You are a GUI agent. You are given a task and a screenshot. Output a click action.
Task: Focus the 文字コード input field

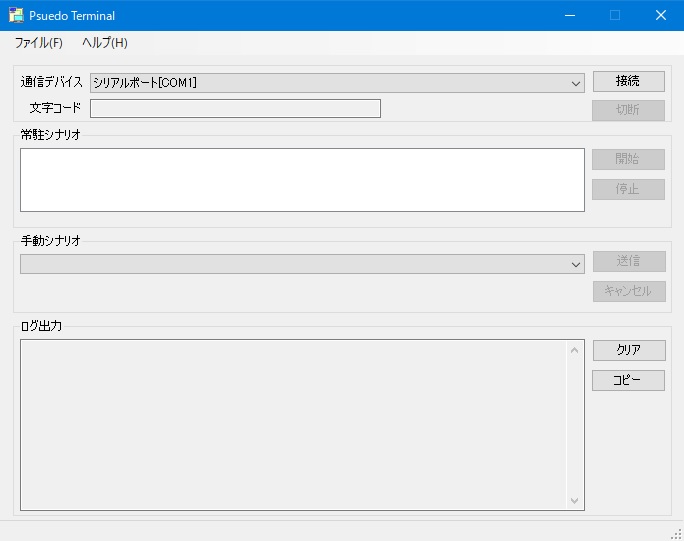[x=235, y=109]
